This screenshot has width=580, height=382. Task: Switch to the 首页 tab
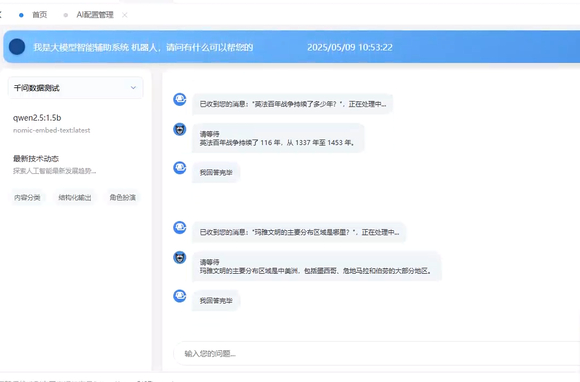click(x=40, y=15)
